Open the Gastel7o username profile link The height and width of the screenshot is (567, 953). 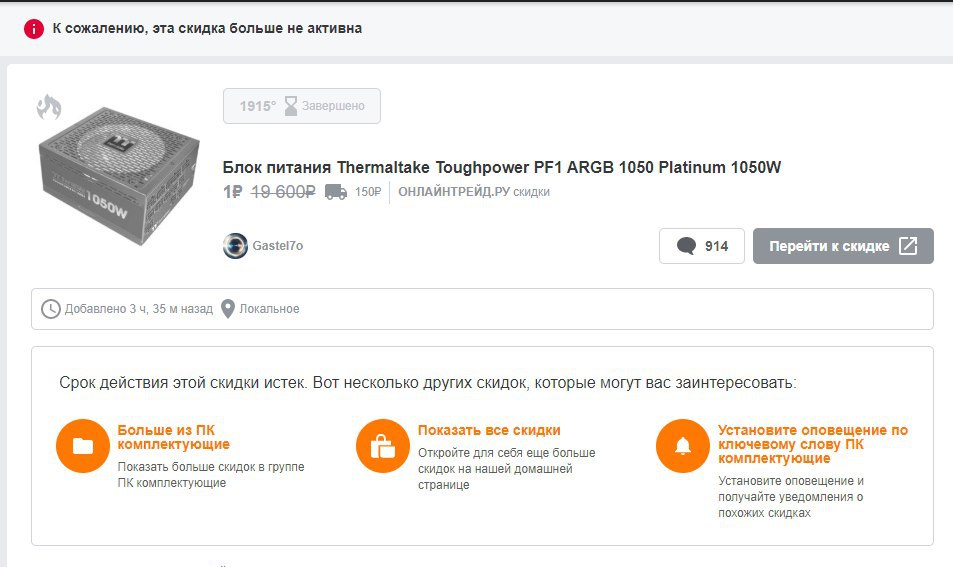278,246
